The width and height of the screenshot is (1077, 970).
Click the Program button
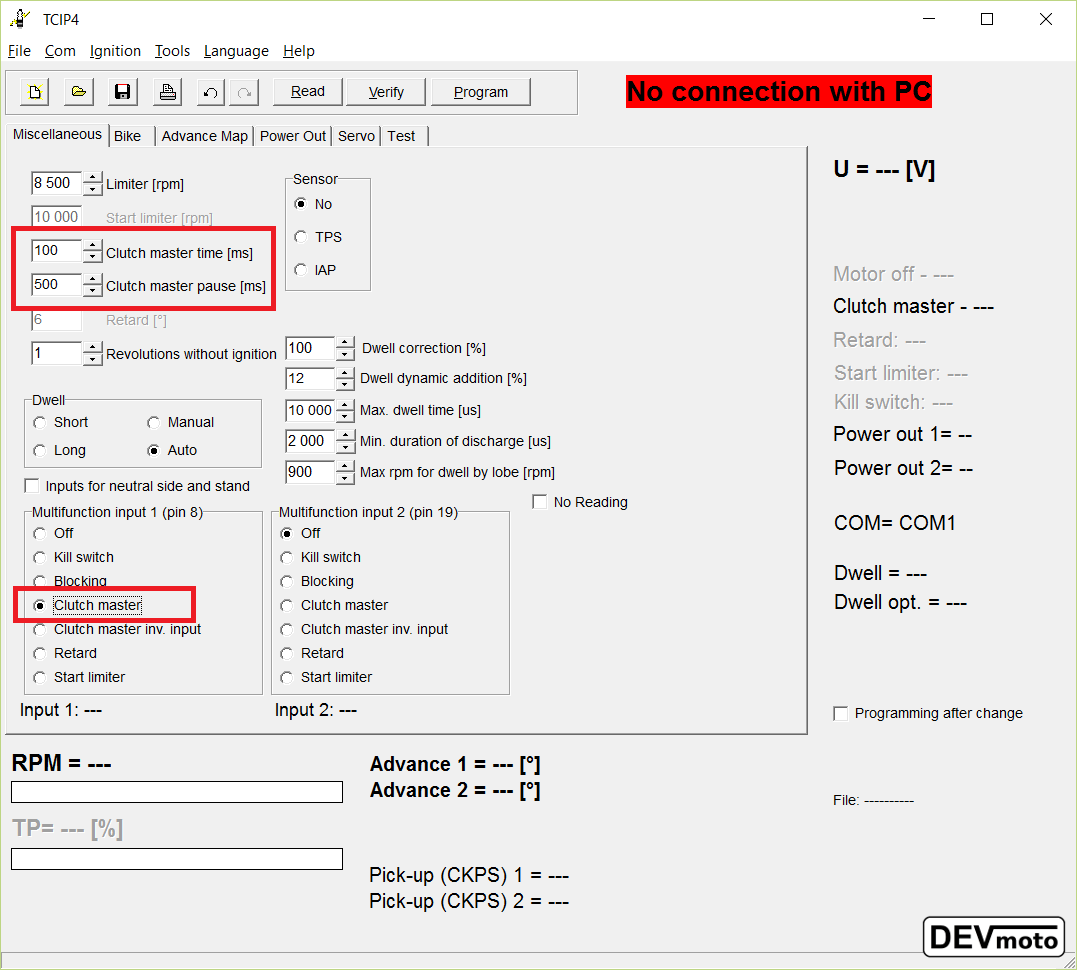click(480, 92)
